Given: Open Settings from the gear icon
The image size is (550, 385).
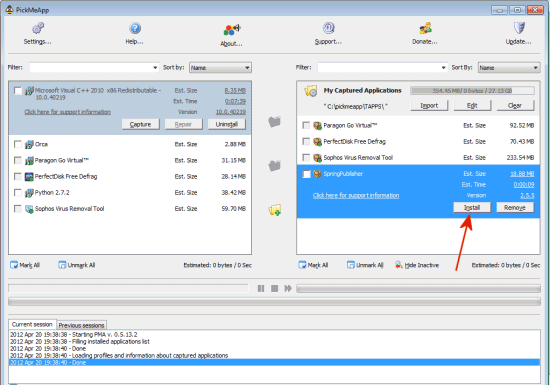Looking at the screenshot, I should click(38, 29).
